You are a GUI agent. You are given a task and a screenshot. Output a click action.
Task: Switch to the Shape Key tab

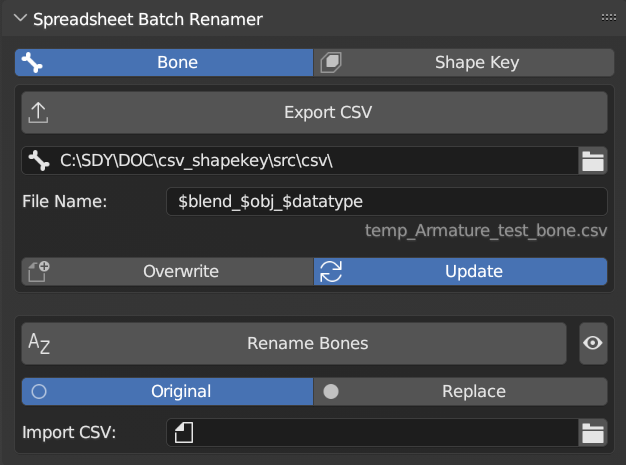[461, 62]
